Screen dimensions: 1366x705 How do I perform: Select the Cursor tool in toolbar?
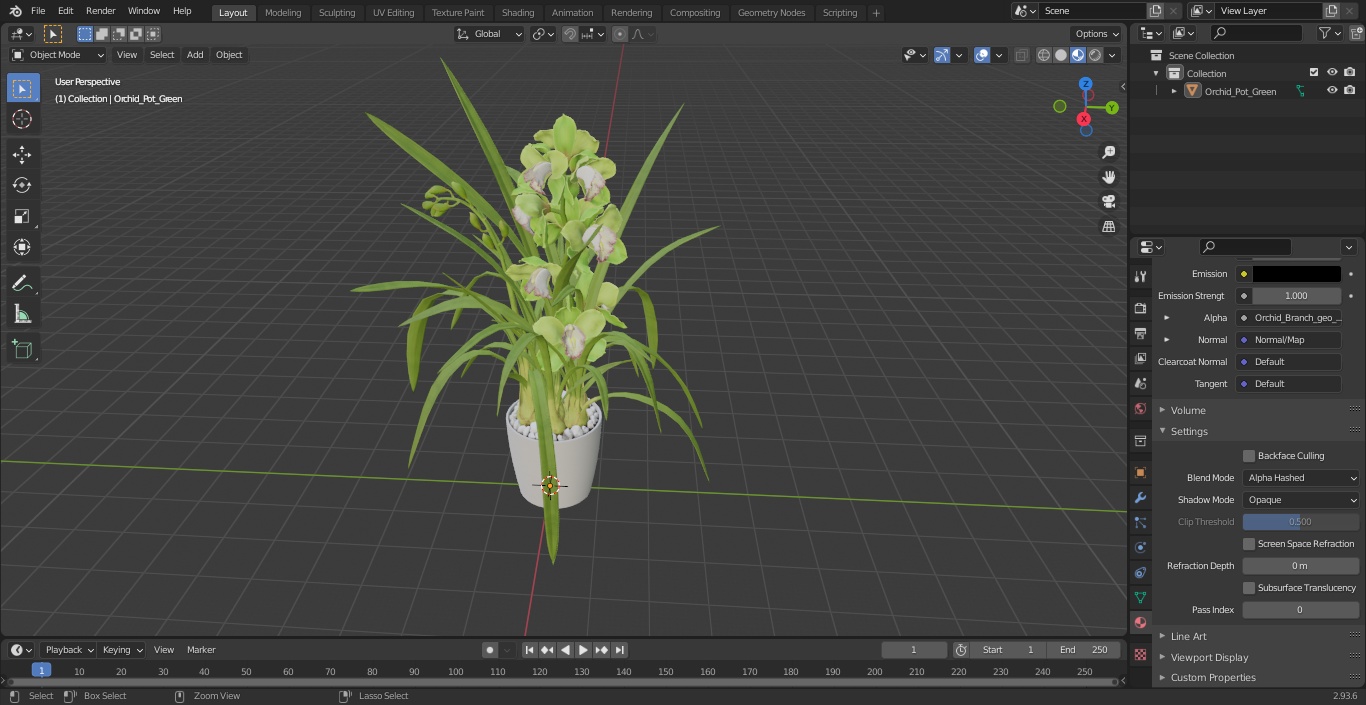tap(22, 119)
